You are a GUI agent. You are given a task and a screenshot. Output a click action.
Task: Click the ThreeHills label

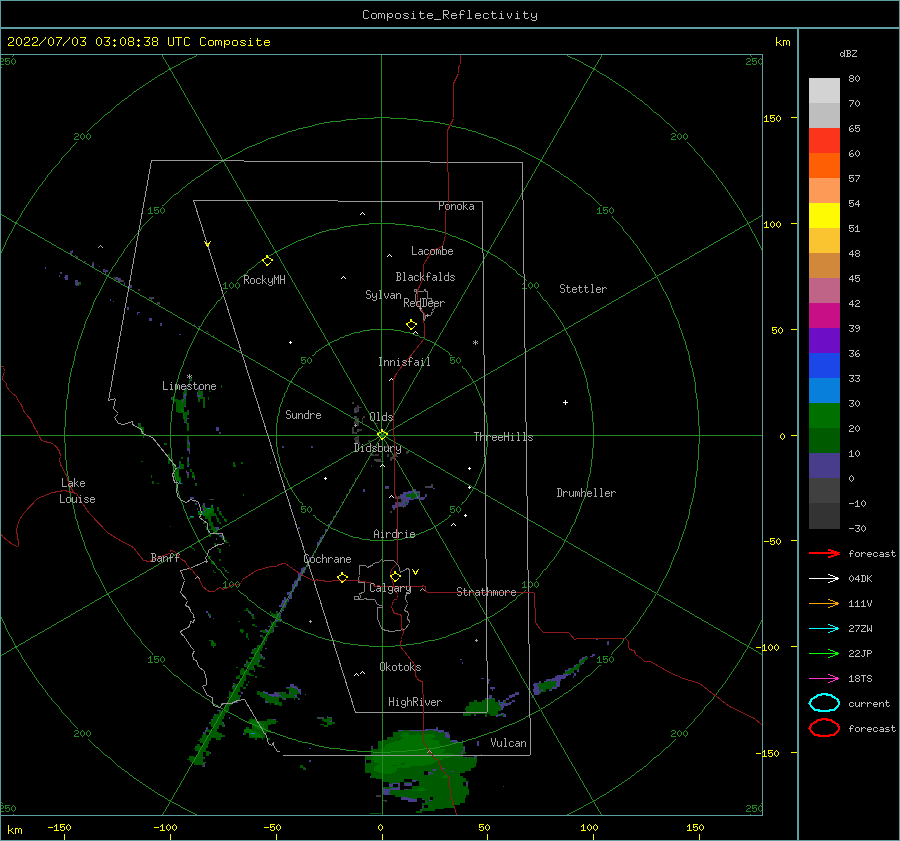tap(503, 437)
